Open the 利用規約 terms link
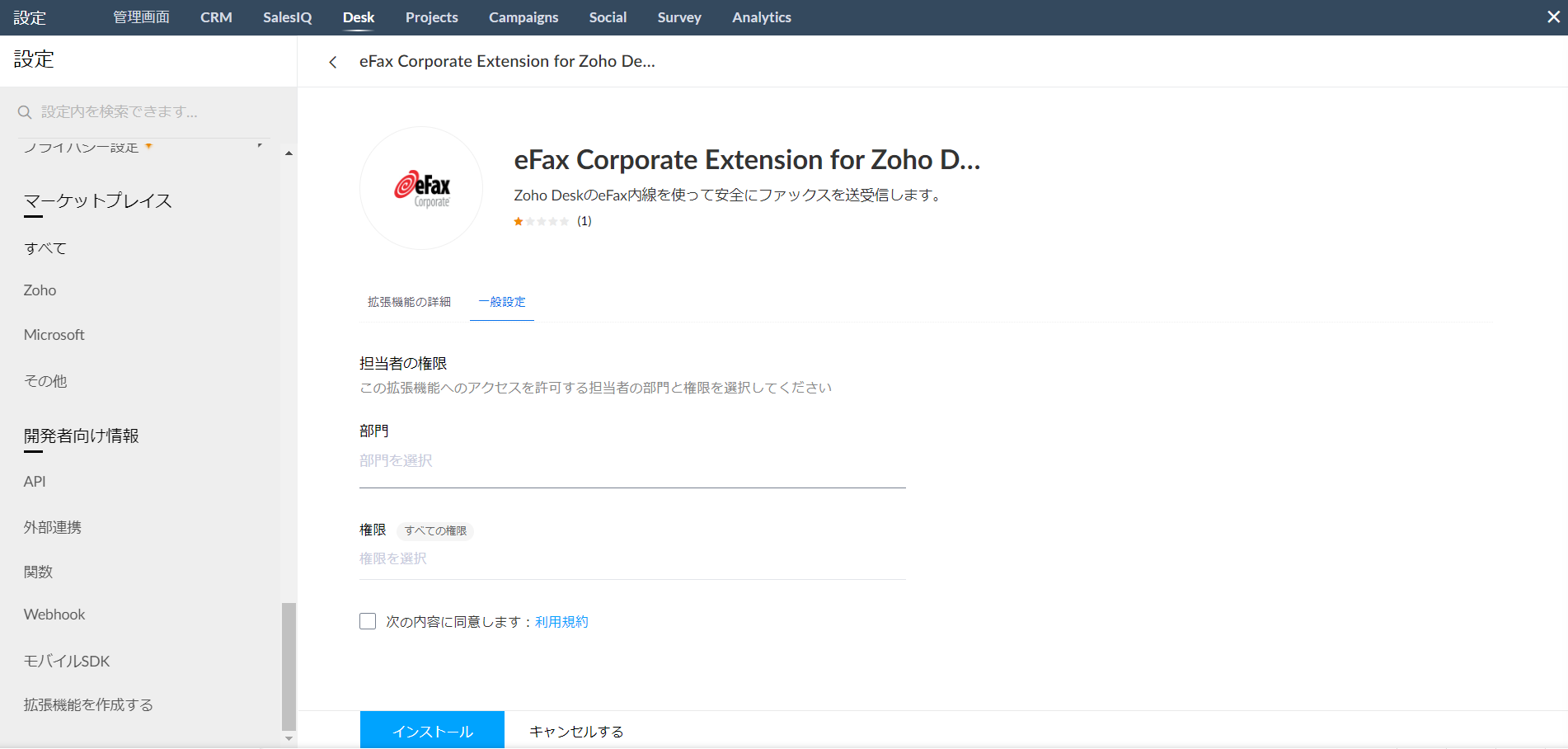Viewport: 1568px width, 749px height. (561, 622)
